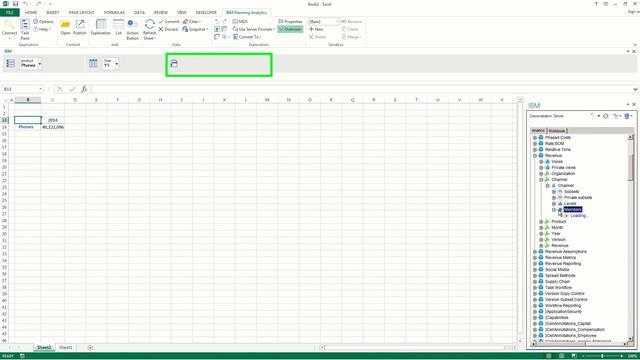Image resolution: width=640 pixels, height=360 pixels.
Task: Click the MDX button
Action: click(x=240, y=22)
